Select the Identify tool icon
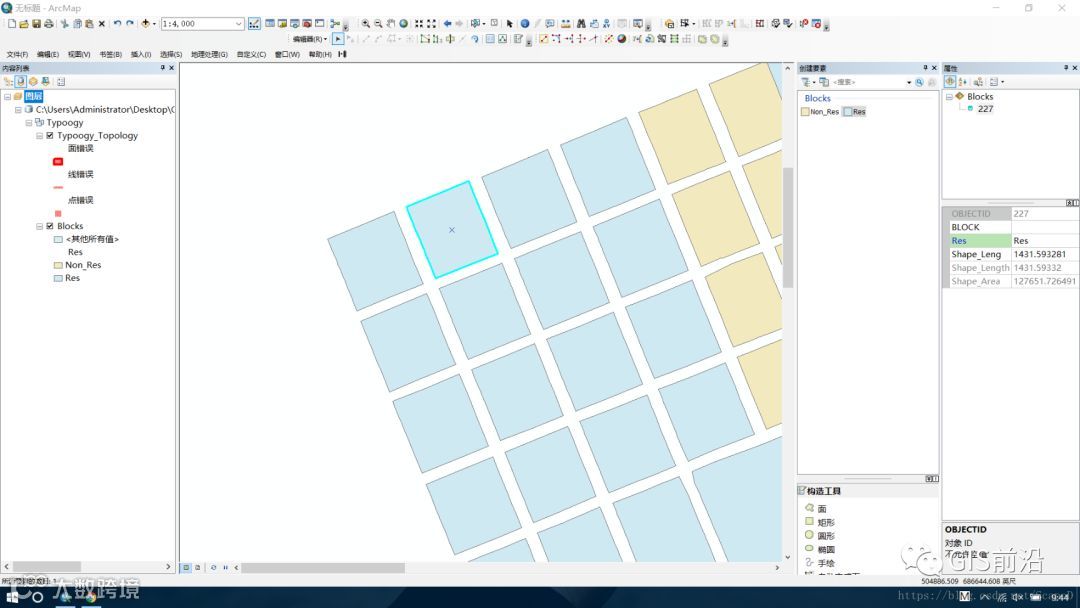 pos(525,23)
